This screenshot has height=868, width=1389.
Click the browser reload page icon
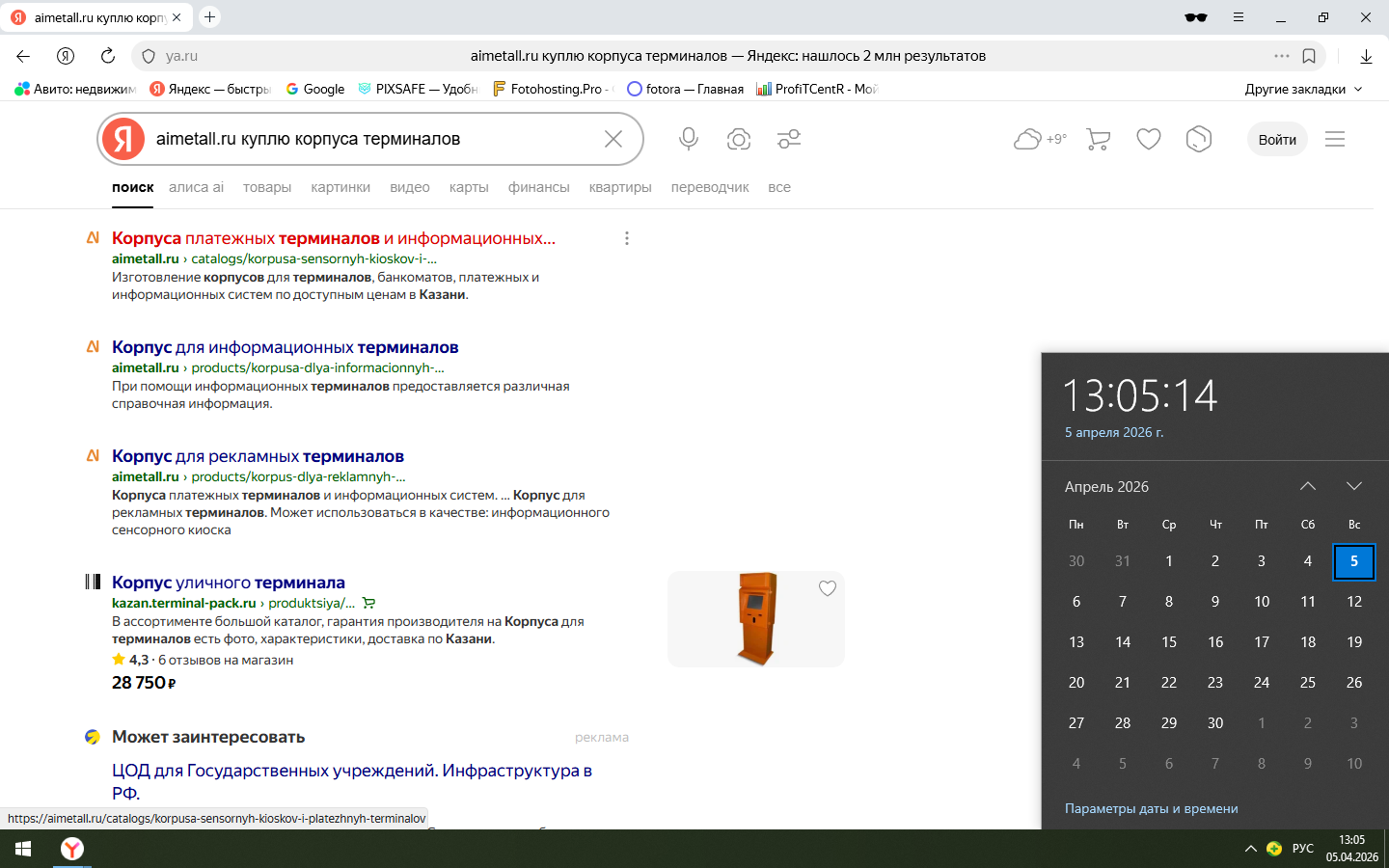(x=108, y=56)
